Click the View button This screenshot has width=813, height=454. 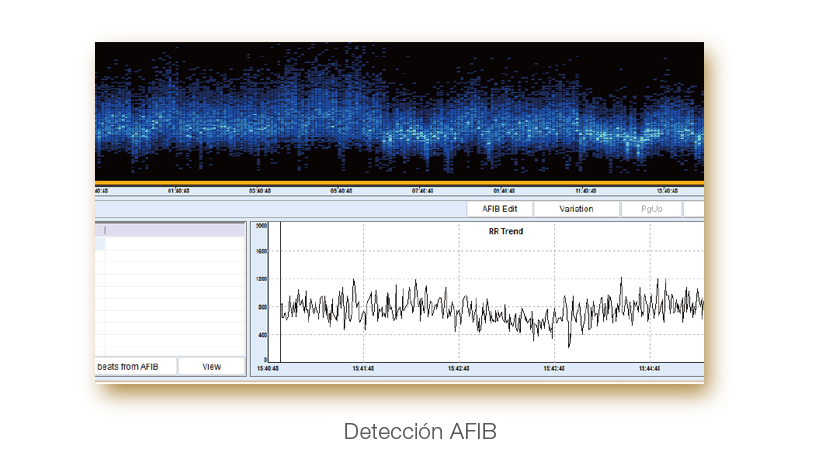tap(211, 367)
